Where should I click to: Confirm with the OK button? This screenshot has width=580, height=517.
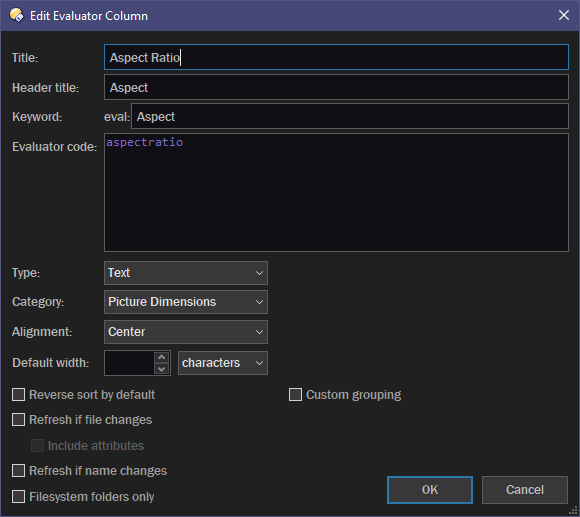pos(430,490)
